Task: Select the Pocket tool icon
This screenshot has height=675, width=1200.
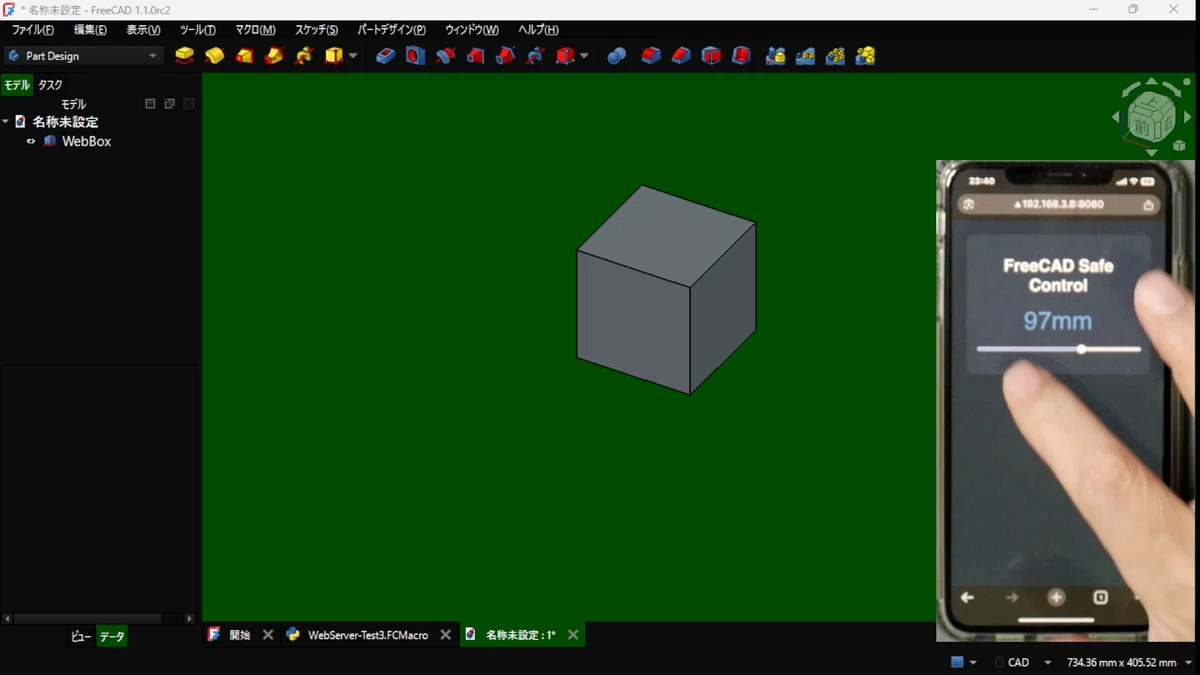Action: 386,56
